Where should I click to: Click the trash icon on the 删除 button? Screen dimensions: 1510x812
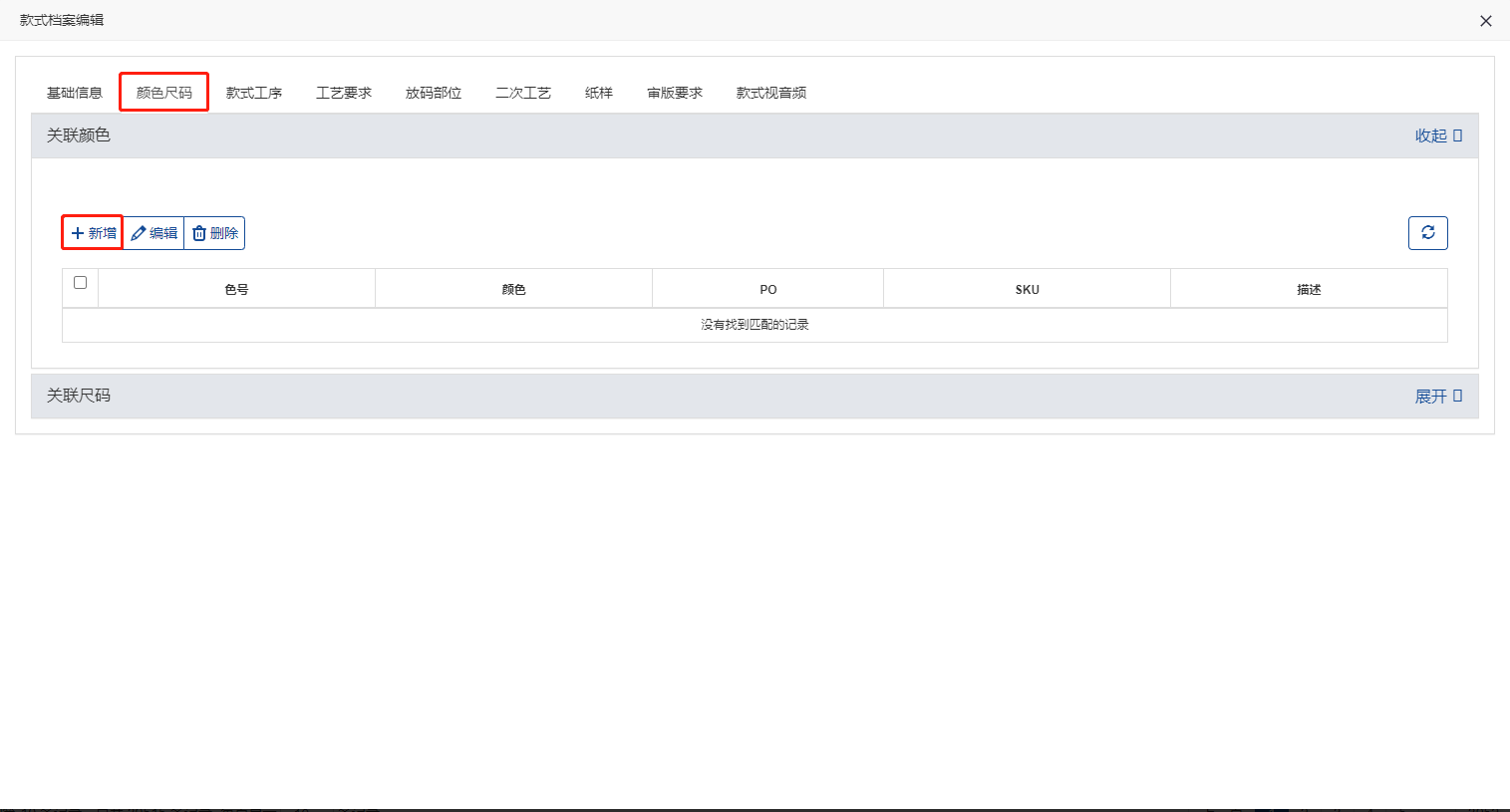[198, 232]
